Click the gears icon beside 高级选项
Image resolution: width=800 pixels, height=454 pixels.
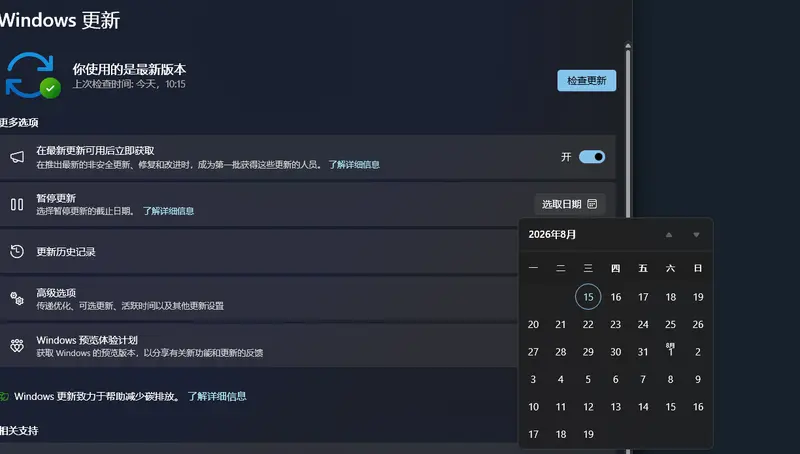point(17,298)
